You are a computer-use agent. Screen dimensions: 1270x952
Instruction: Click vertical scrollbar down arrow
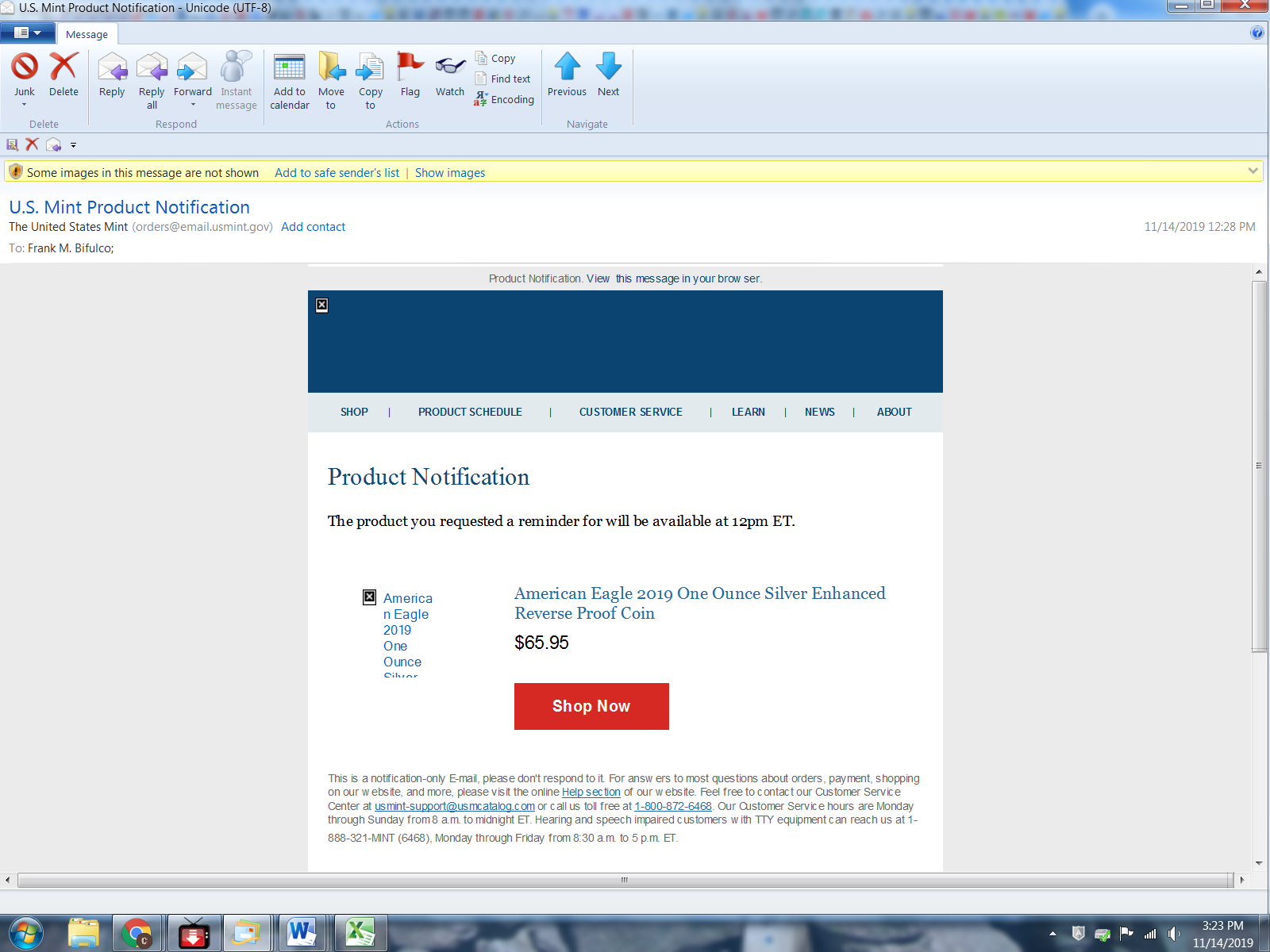point(1259,864)
